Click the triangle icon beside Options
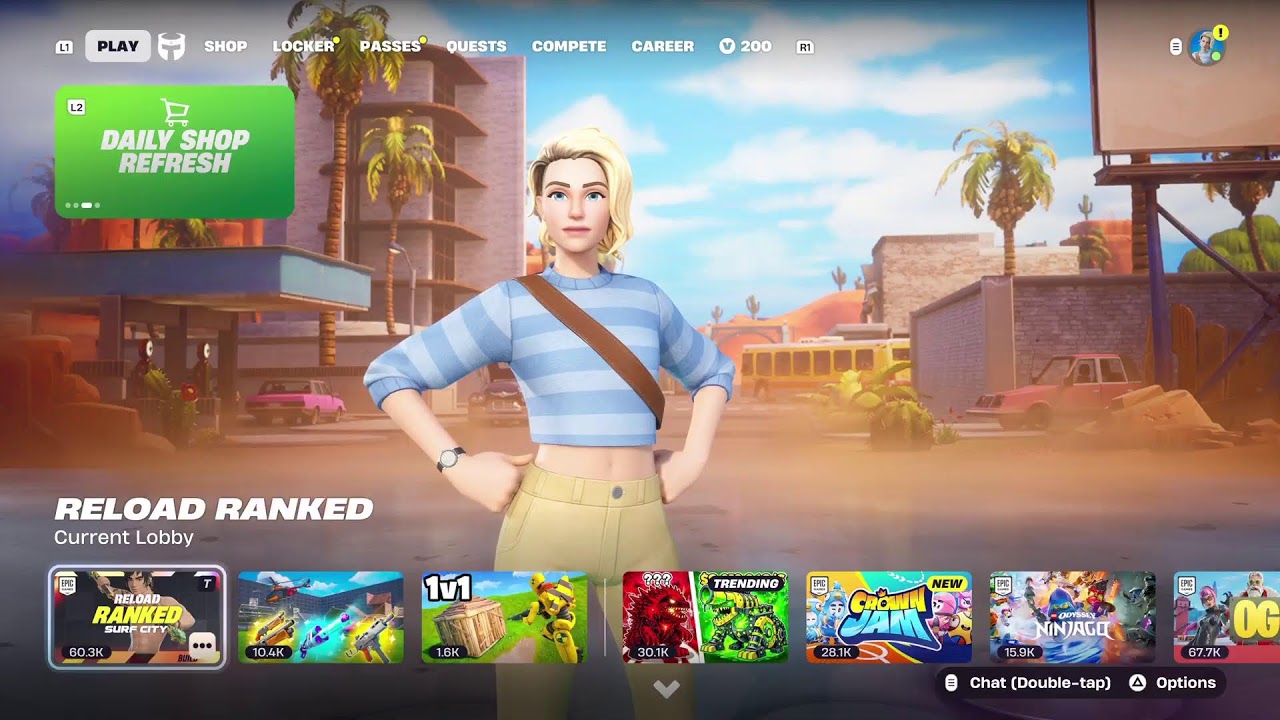Viewport: 1280px width, 720px height. [1137, 683]
